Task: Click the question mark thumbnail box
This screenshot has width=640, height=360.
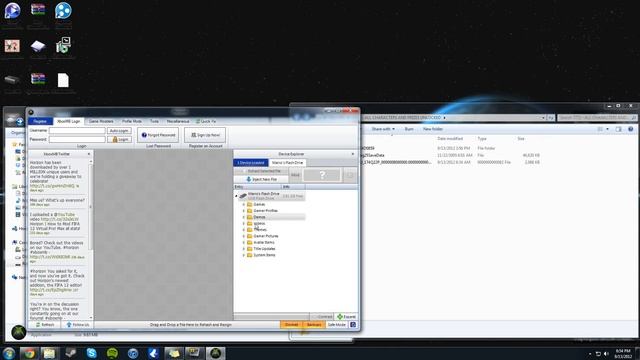Action: [x=322, y=175]
